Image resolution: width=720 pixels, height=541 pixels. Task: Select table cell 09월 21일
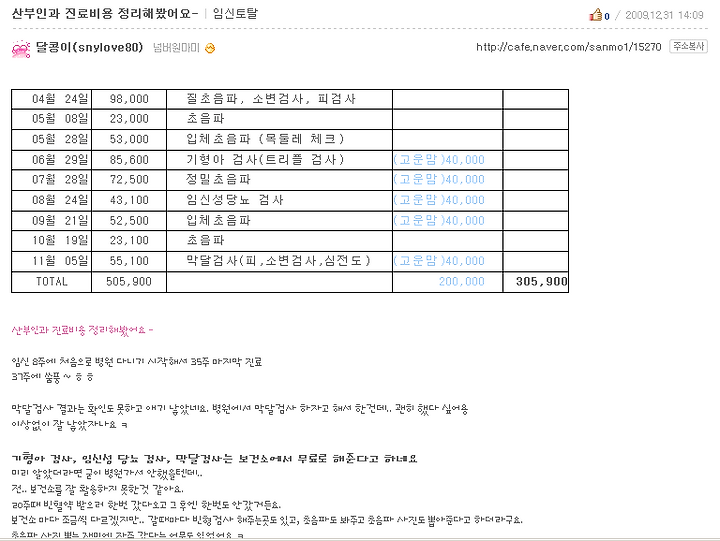pyautogui.click(x=51, y=221)
